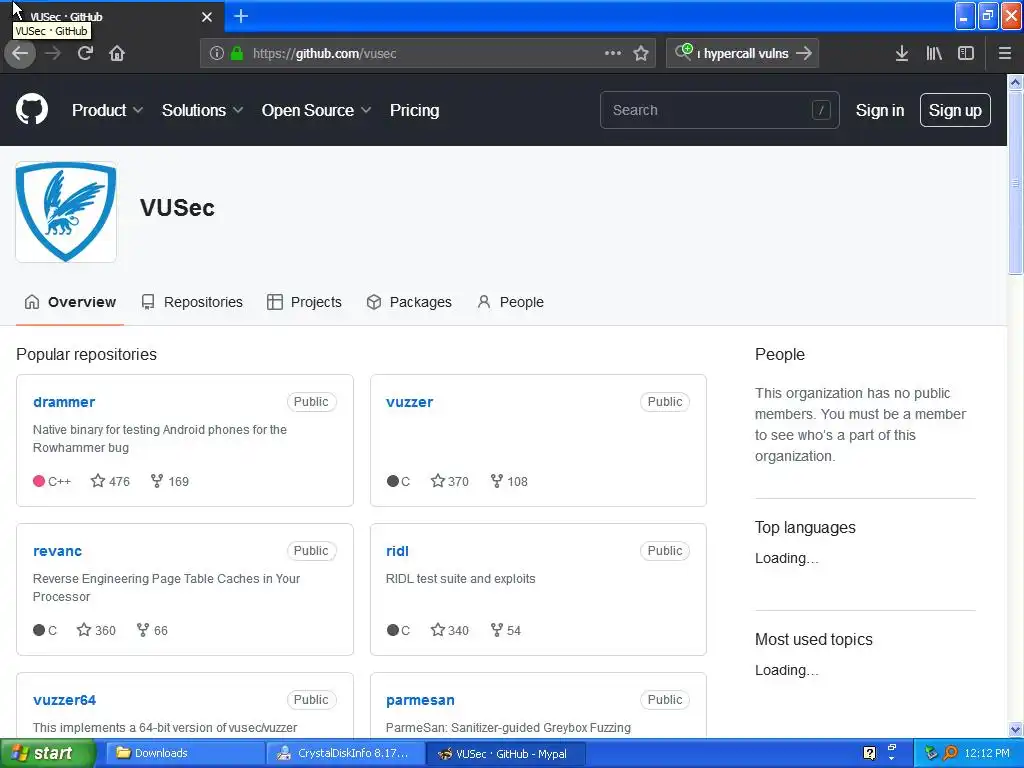Image resolution: width=1024 pixels, height=768 pixels.
Task: Click the gray C language dot on vuzzer
Action: [x=392, y=481]
